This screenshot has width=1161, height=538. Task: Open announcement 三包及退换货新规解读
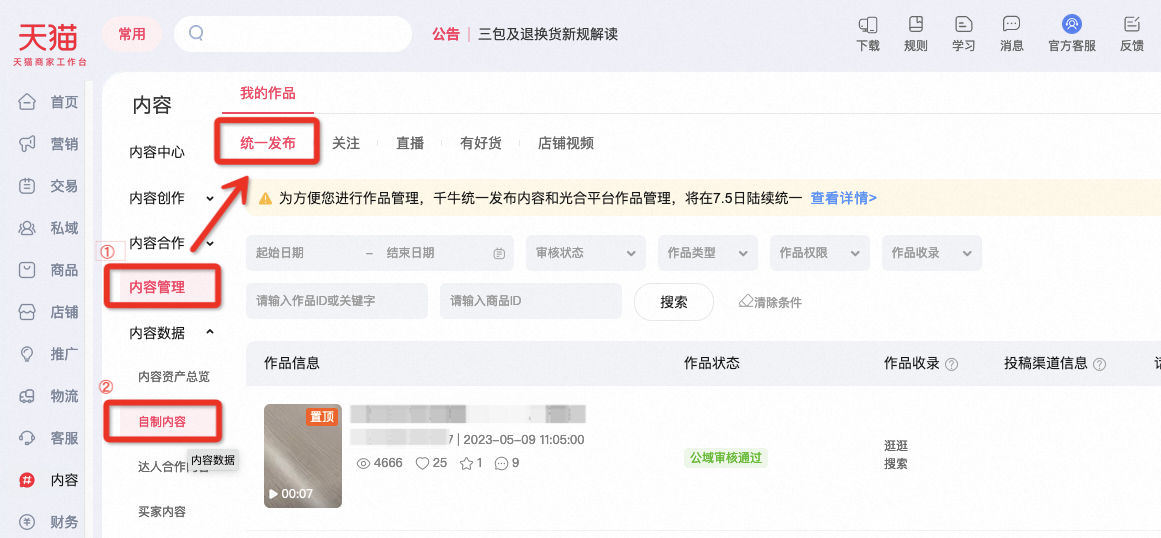(x=548, y=34)
